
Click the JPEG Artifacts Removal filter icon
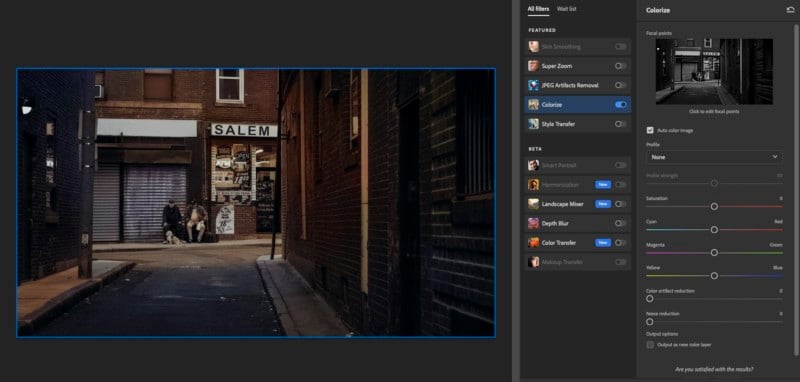pos(534,85)
